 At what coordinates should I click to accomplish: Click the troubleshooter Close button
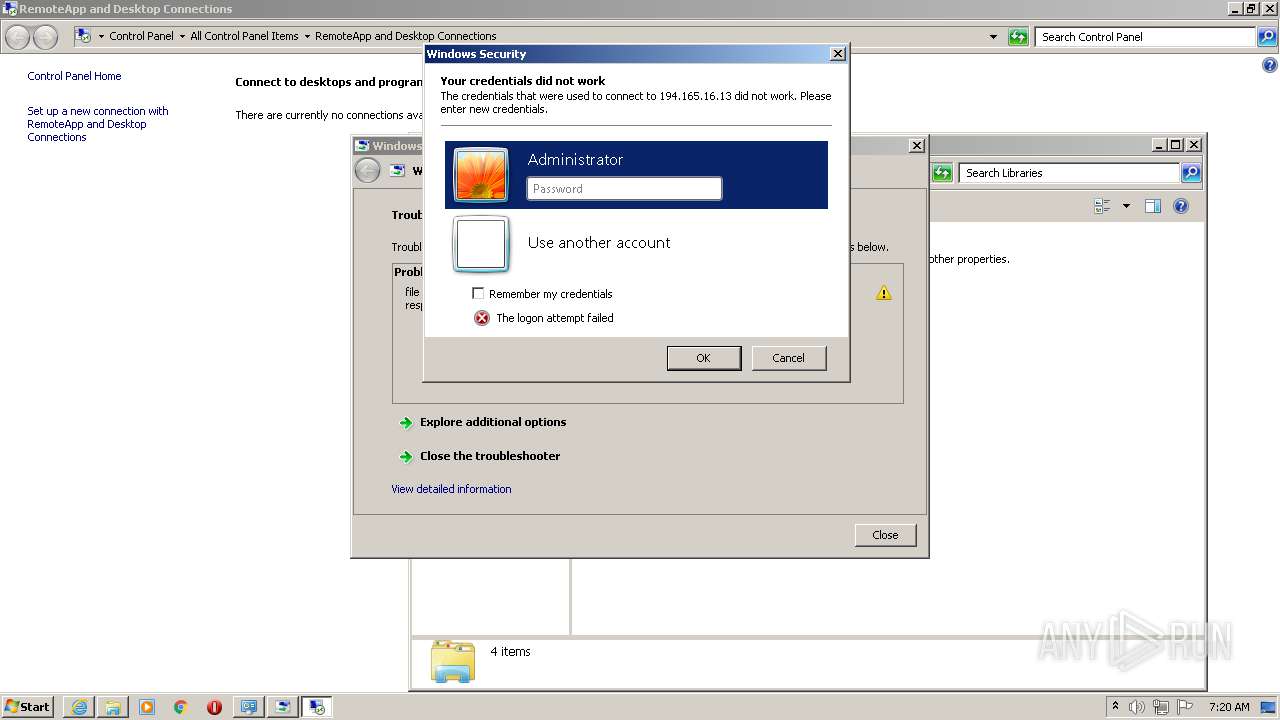point(885,535)
